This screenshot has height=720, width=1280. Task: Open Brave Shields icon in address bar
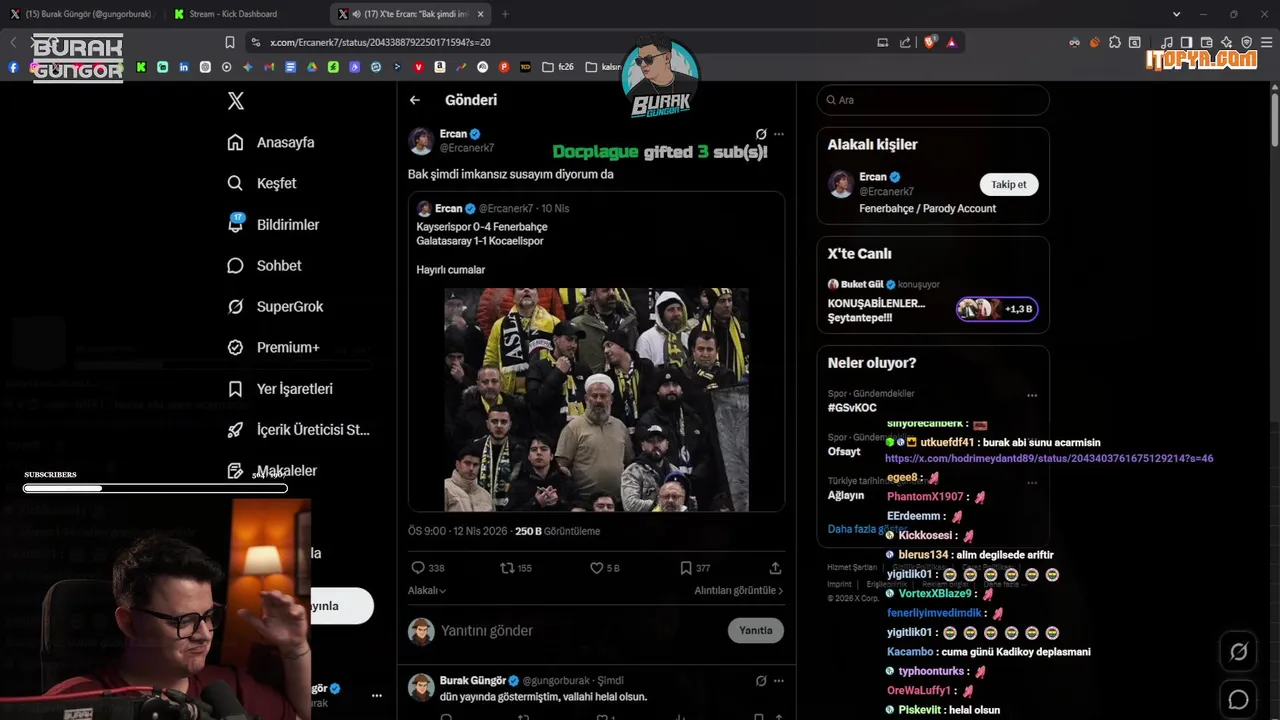(x=929, y=42)
